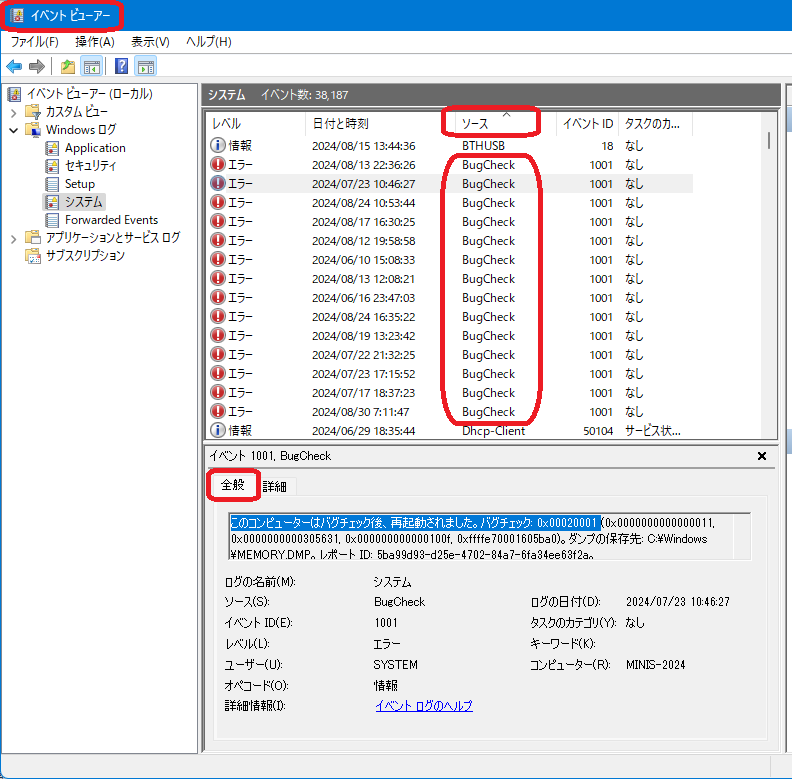Expand the カスタム ビュー tree node
The image size is (792, 779).
pos(14,113)
